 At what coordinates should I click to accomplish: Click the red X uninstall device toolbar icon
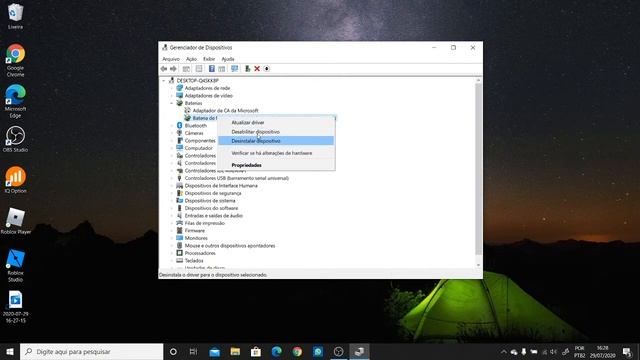[x=257, y=69]
